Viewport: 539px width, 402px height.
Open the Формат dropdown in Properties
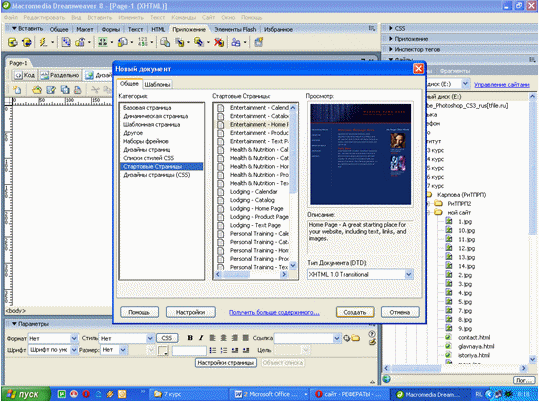[53, 338]
